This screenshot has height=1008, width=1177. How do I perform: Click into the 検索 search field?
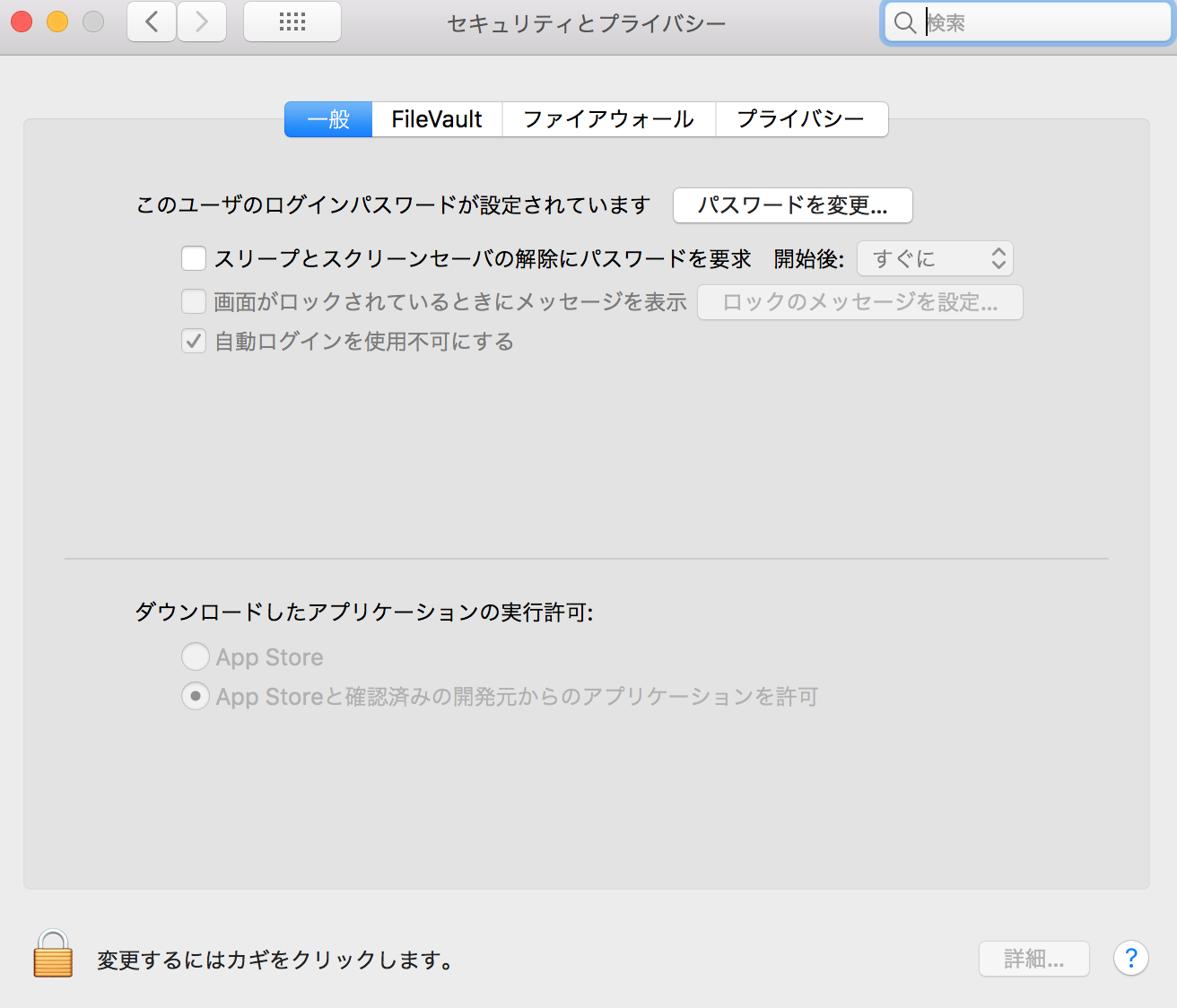1041,22
